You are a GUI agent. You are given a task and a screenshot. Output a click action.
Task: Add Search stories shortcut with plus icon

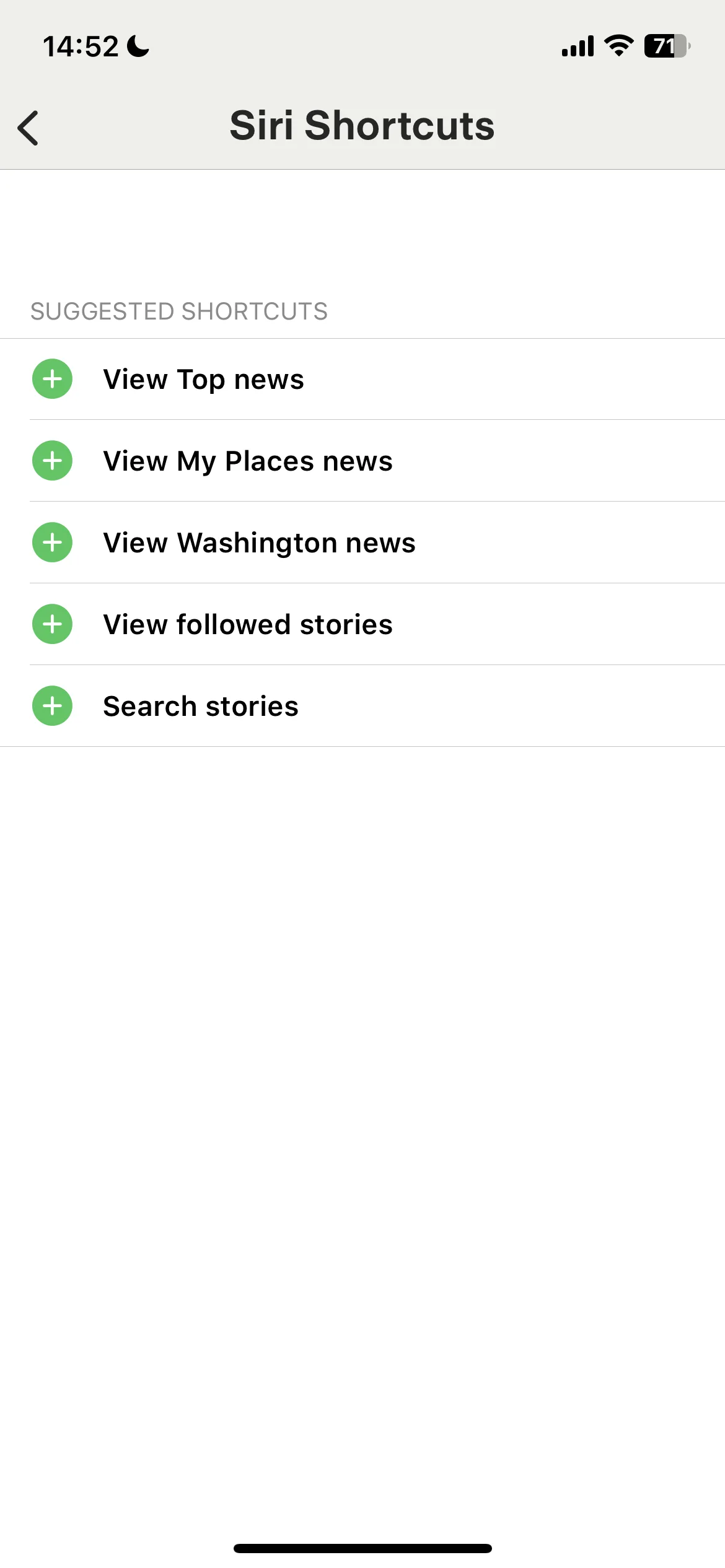point(52,706)
